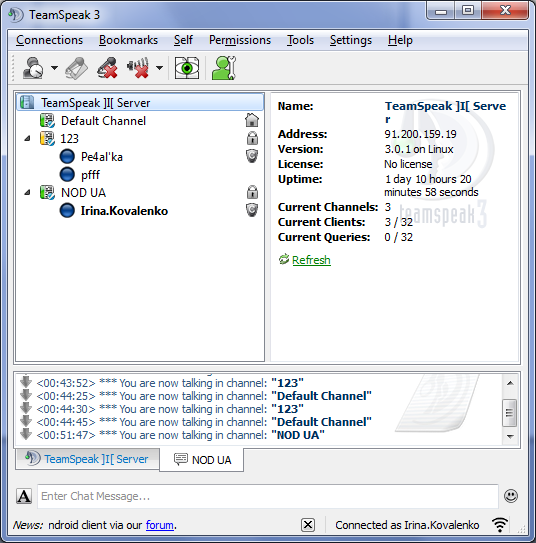This screenshot has height=543, width=536.
Task: Open the Bookmarks menu
Action: (x=128, y=40)
